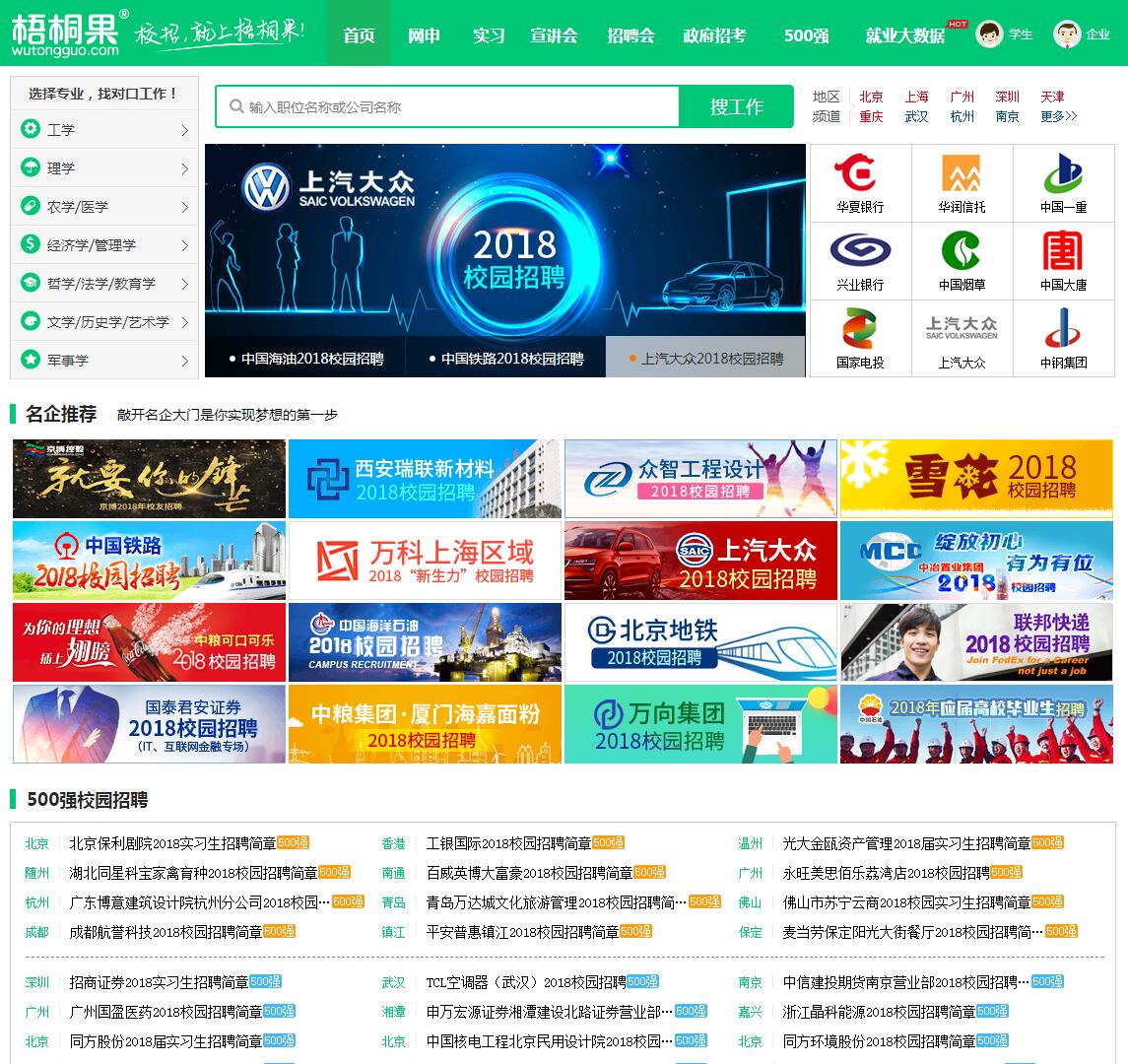
Task: Open the 中国大唐 logo tile
Action: (x=1063, y=260)
